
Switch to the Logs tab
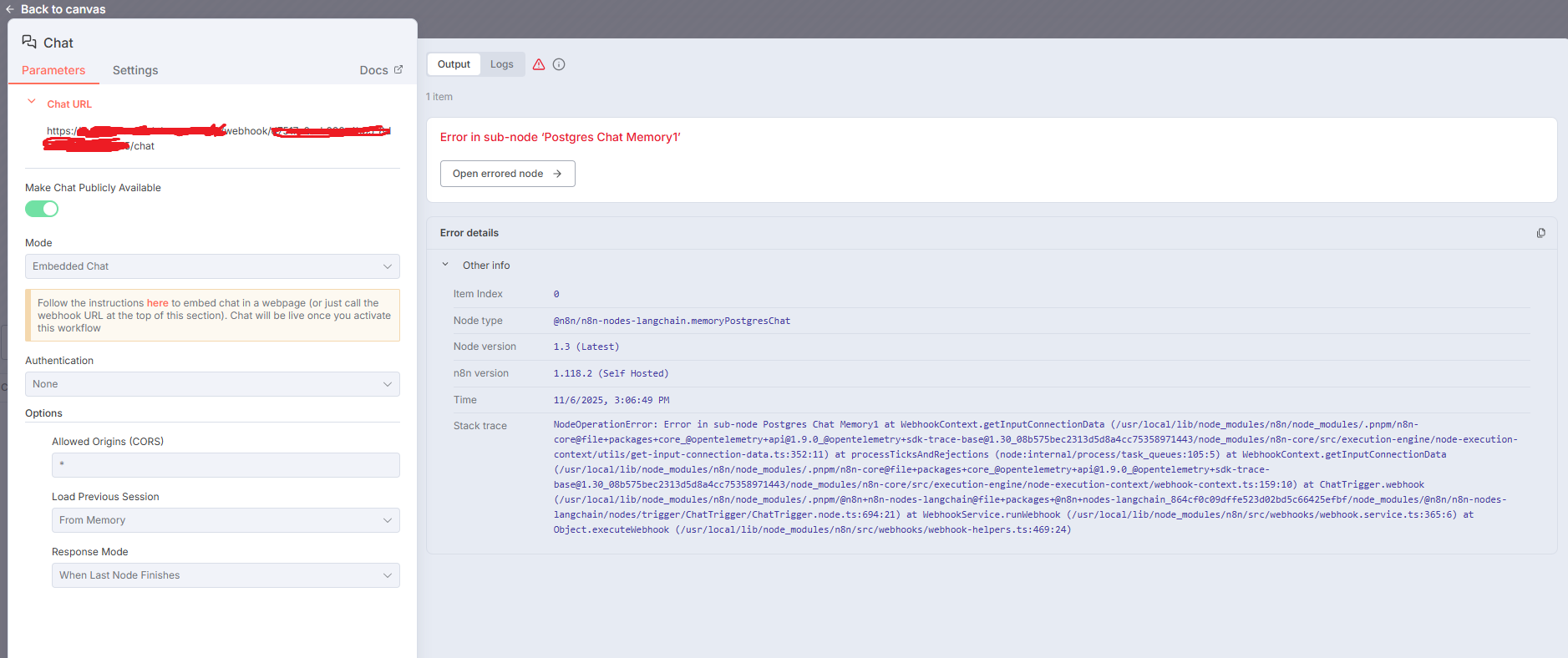pyautogui.click(x=501, y=64)
